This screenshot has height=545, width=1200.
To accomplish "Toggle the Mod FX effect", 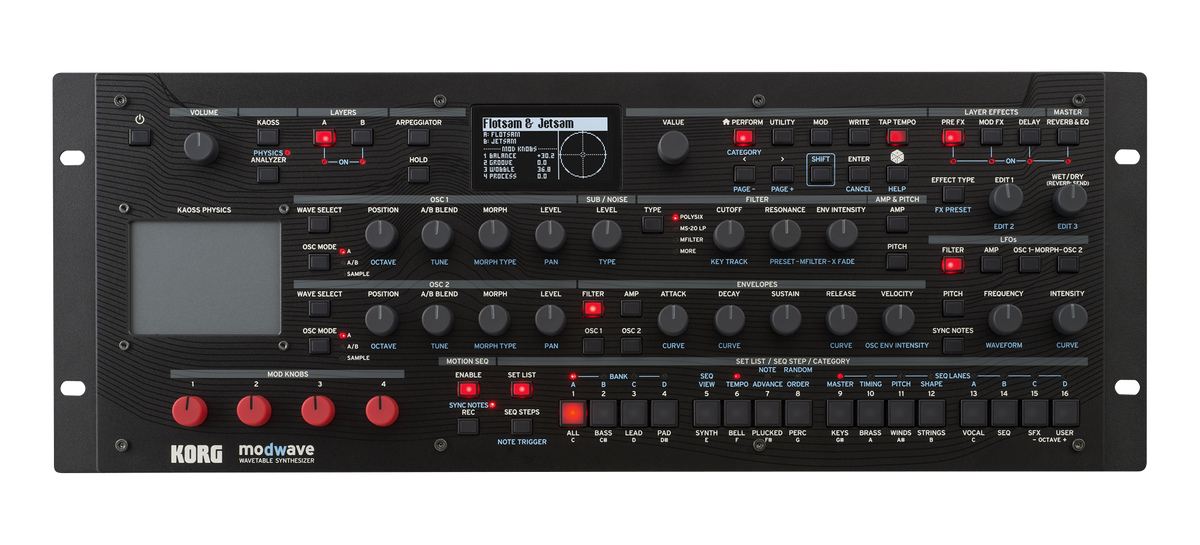I will (991, 136).
